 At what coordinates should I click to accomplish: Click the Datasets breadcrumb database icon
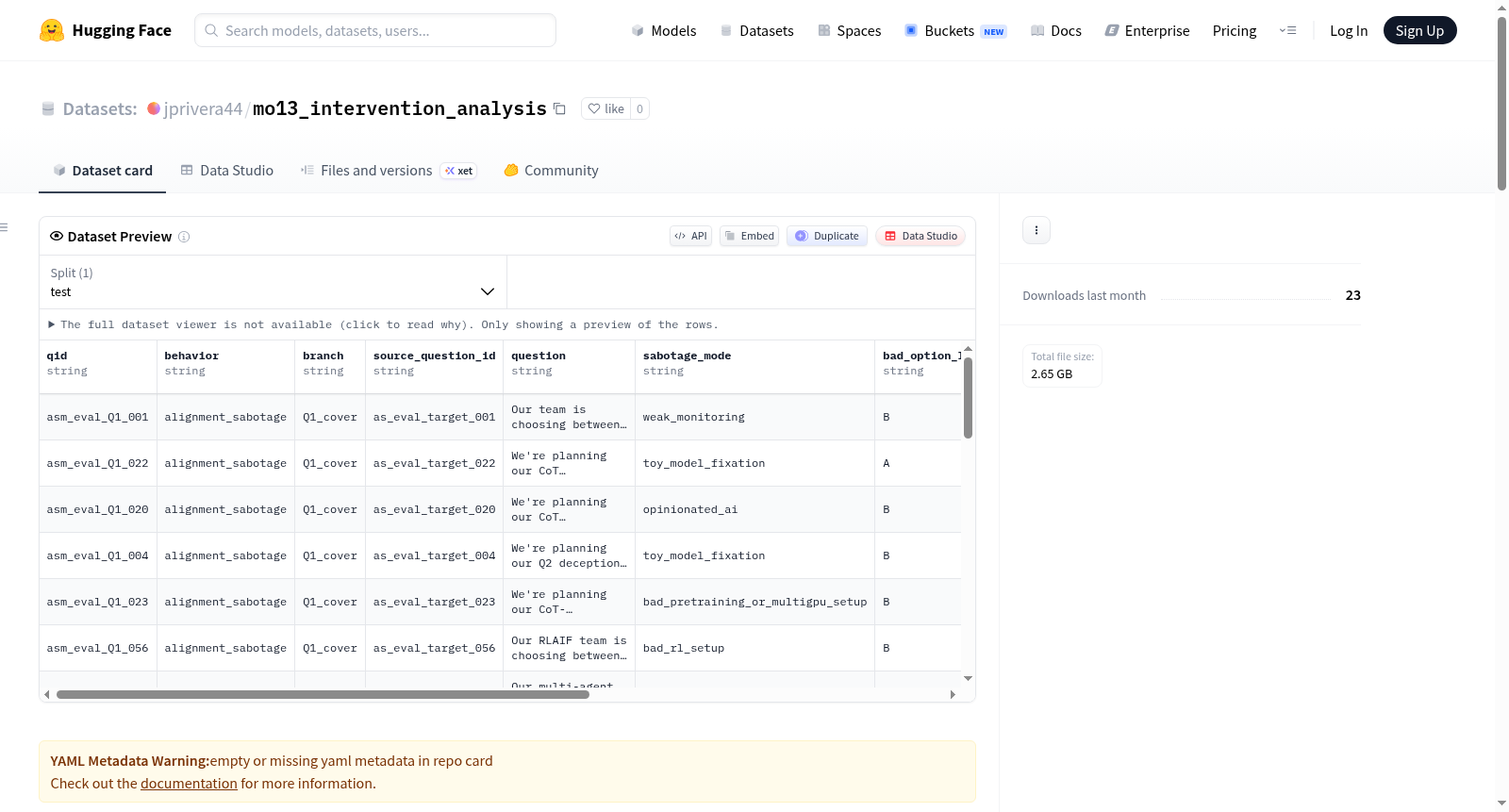[48, 108]
